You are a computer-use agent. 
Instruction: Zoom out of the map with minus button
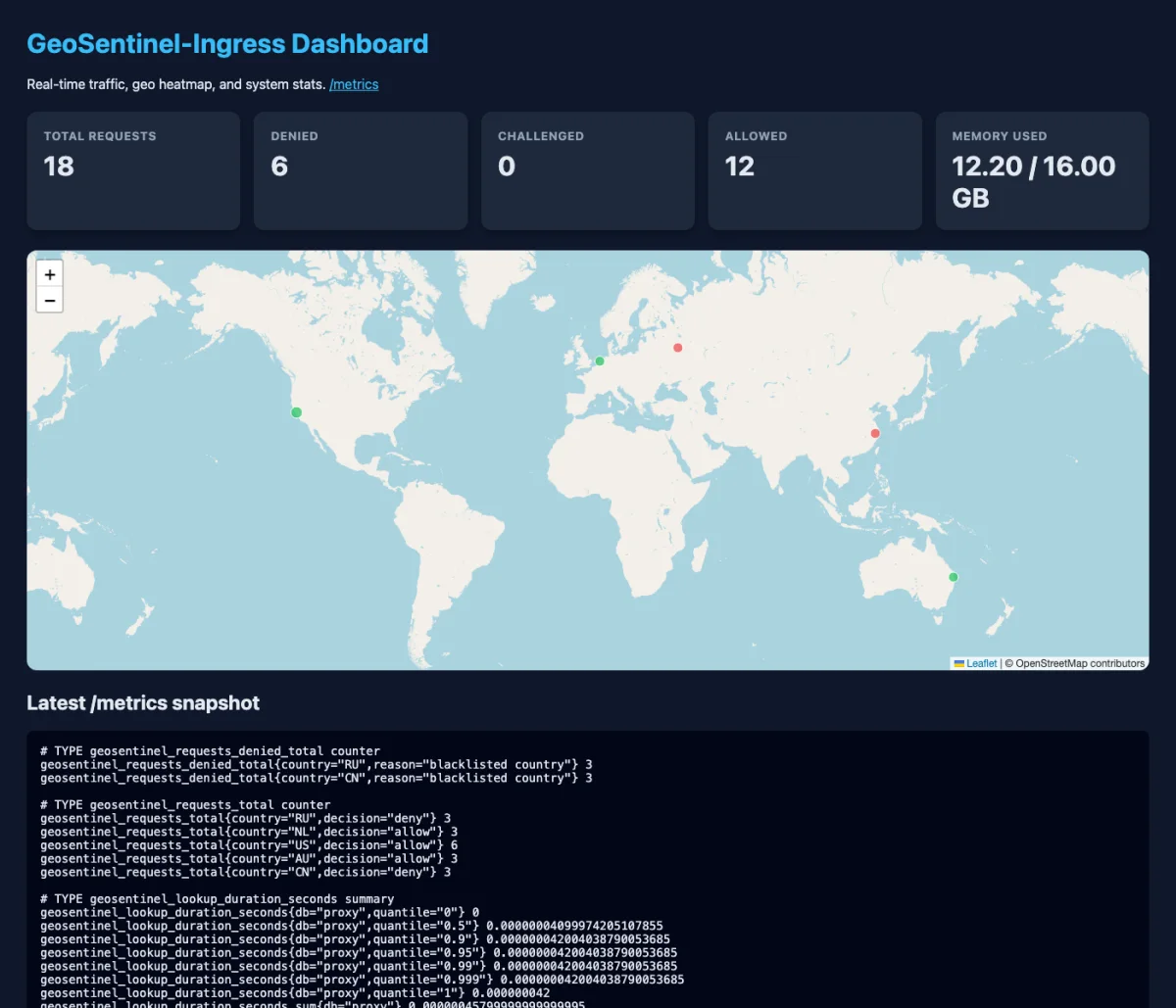click(x=50, y=300)
